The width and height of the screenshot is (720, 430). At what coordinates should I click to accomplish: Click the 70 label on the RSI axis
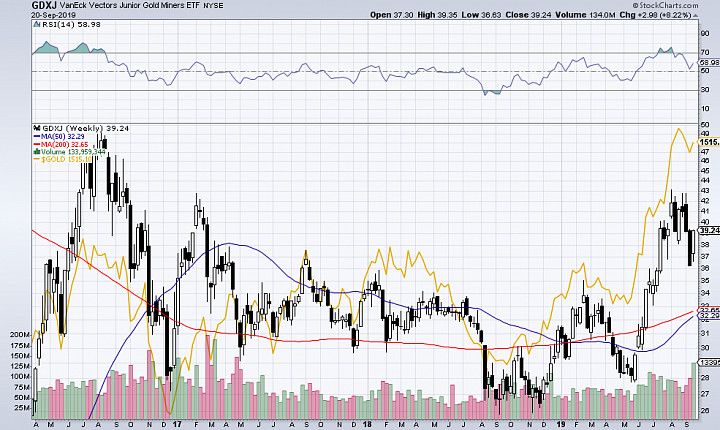[704, 52]
